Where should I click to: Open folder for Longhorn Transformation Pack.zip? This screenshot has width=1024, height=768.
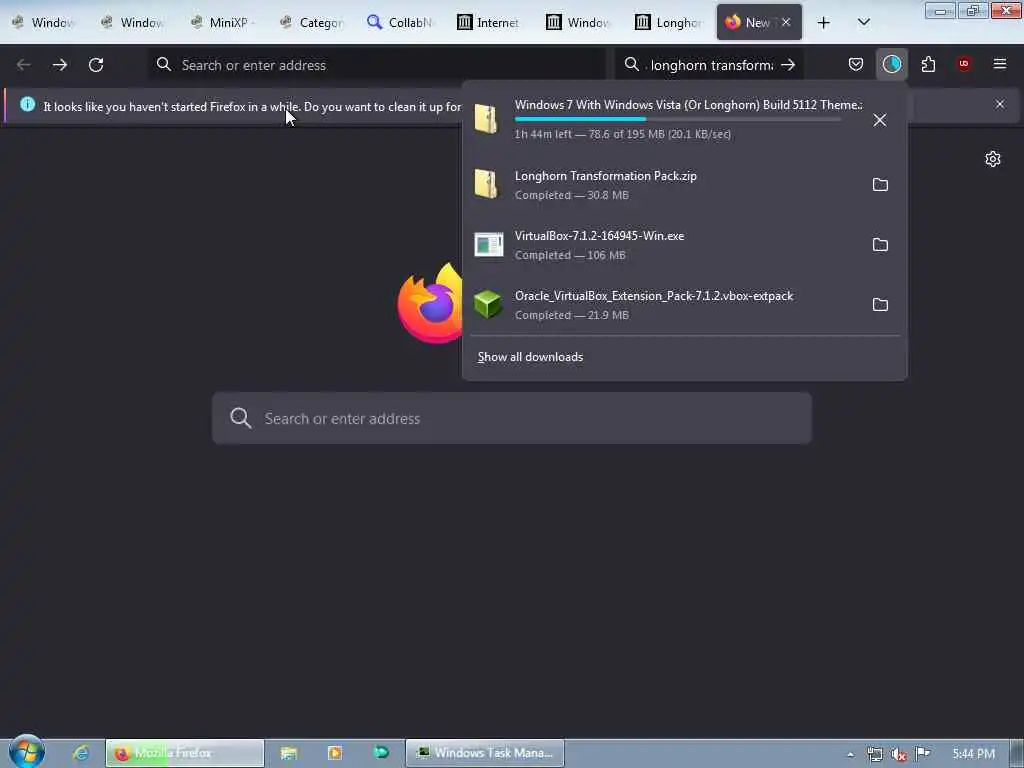coord(880,185)
